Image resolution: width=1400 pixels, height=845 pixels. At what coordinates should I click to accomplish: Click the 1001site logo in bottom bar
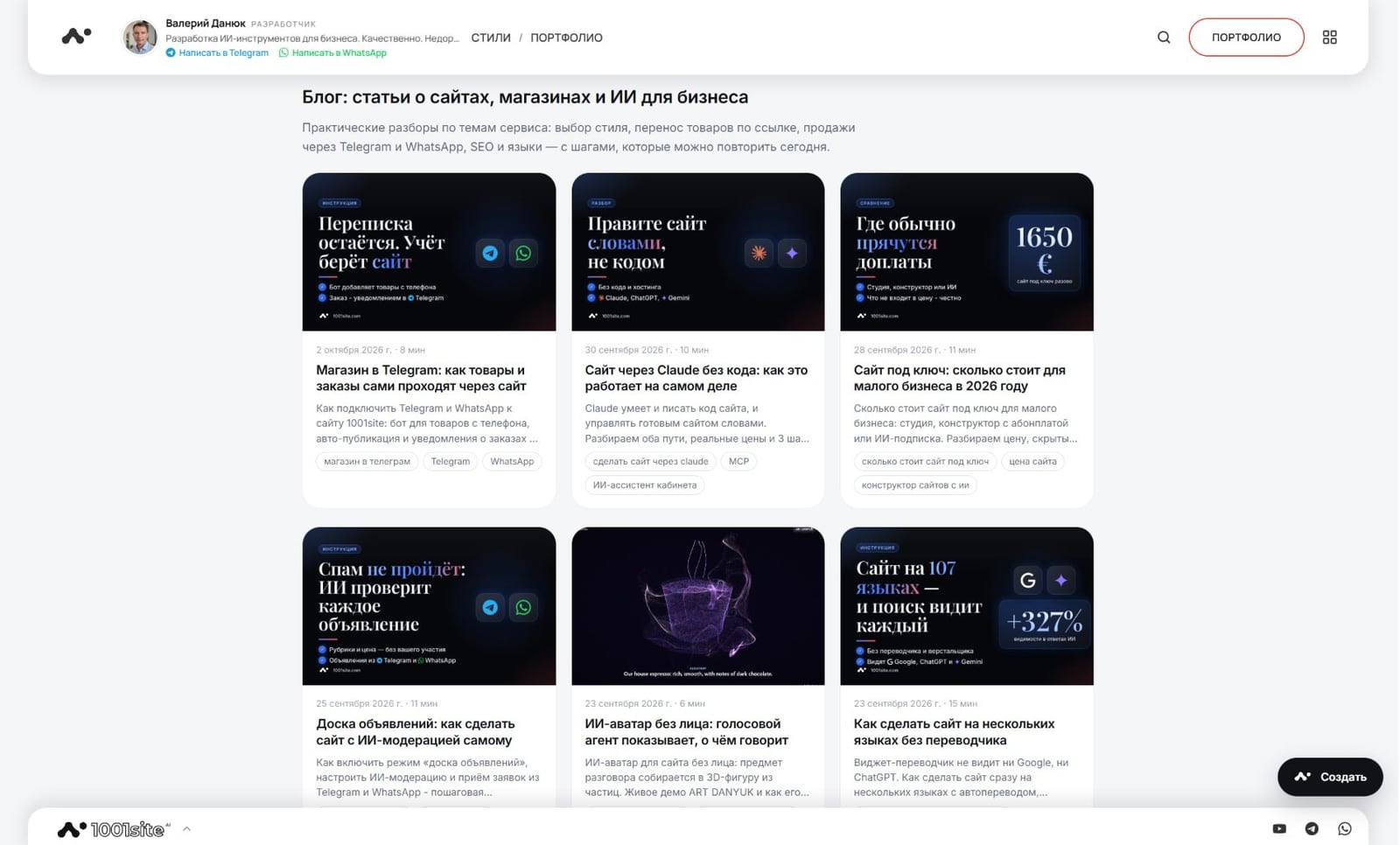114,829
